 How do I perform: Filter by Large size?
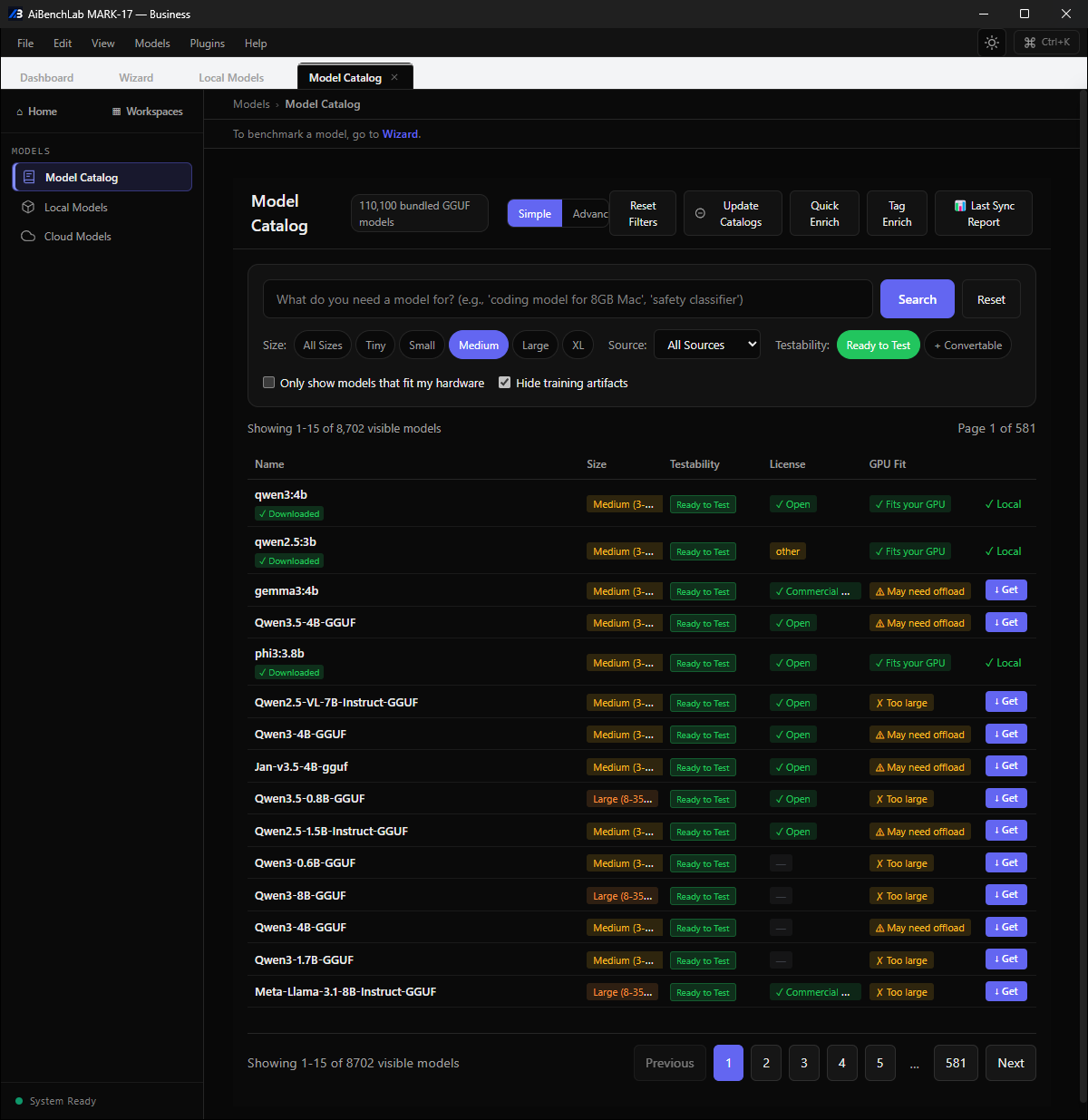tap(535, 345)
